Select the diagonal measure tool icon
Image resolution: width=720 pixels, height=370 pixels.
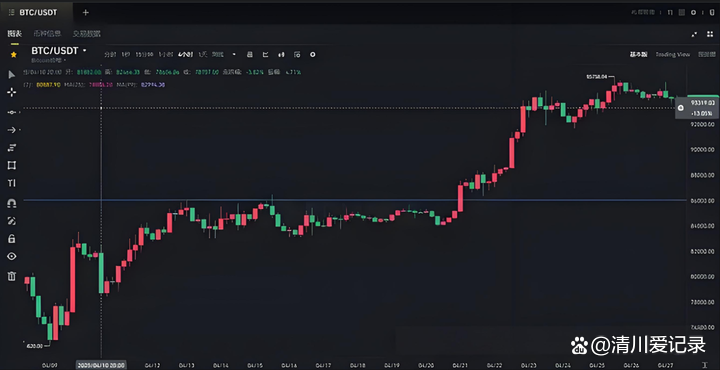(12, 221)
